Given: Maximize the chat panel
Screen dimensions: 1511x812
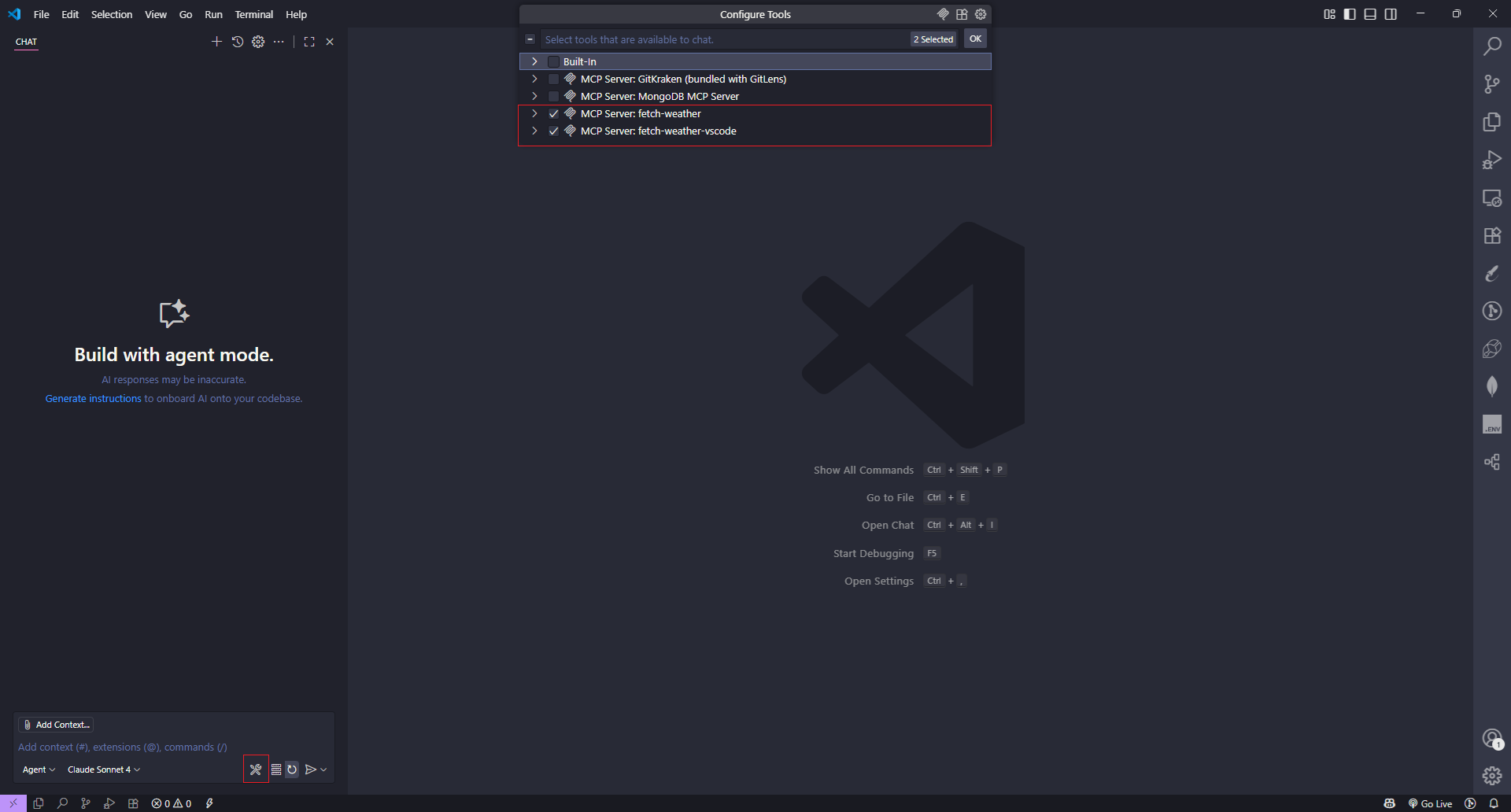Looking at the screenshot, I should click(309, 42).
